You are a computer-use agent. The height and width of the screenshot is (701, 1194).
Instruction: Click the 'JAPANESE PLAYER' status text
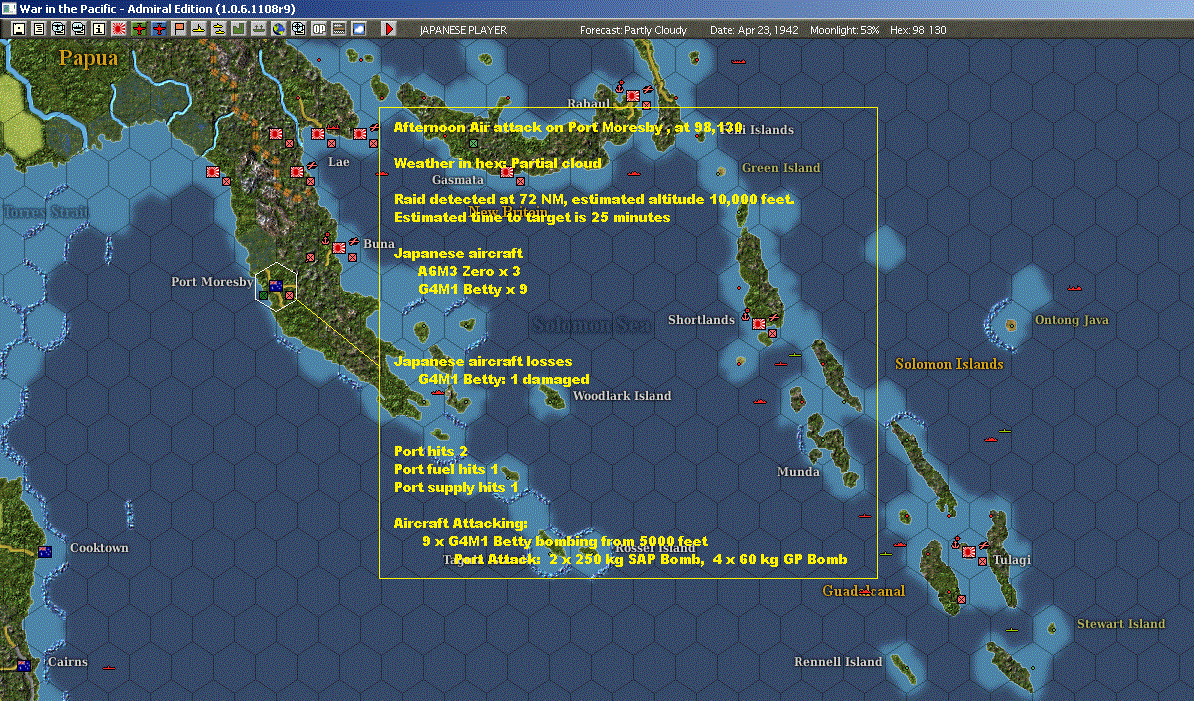pyautogui.click(x=463, y=30)
